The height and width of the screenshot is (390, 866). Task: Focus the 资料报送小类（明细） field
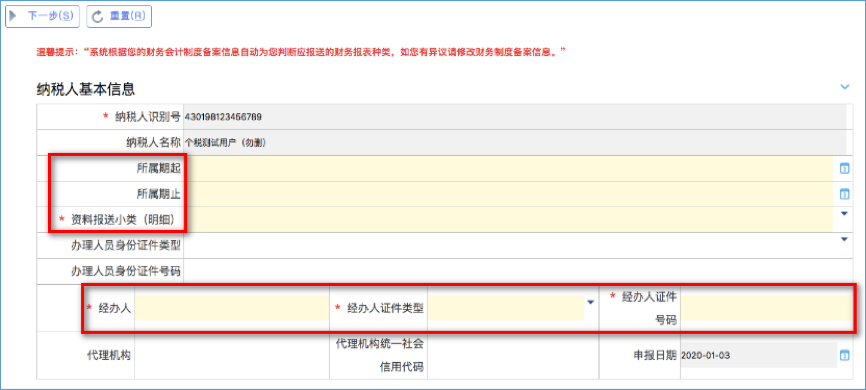tap(508, 219)
